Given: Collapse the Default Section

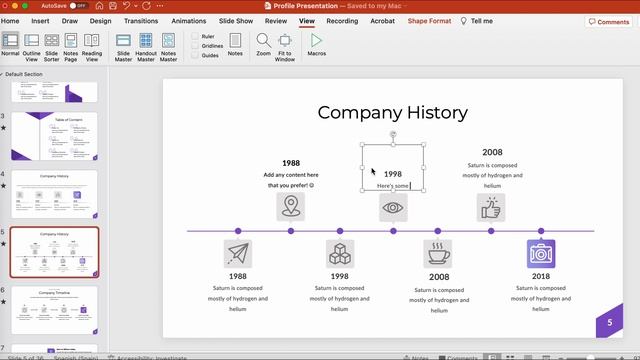Looking at the screenshot, I should 2,74.
